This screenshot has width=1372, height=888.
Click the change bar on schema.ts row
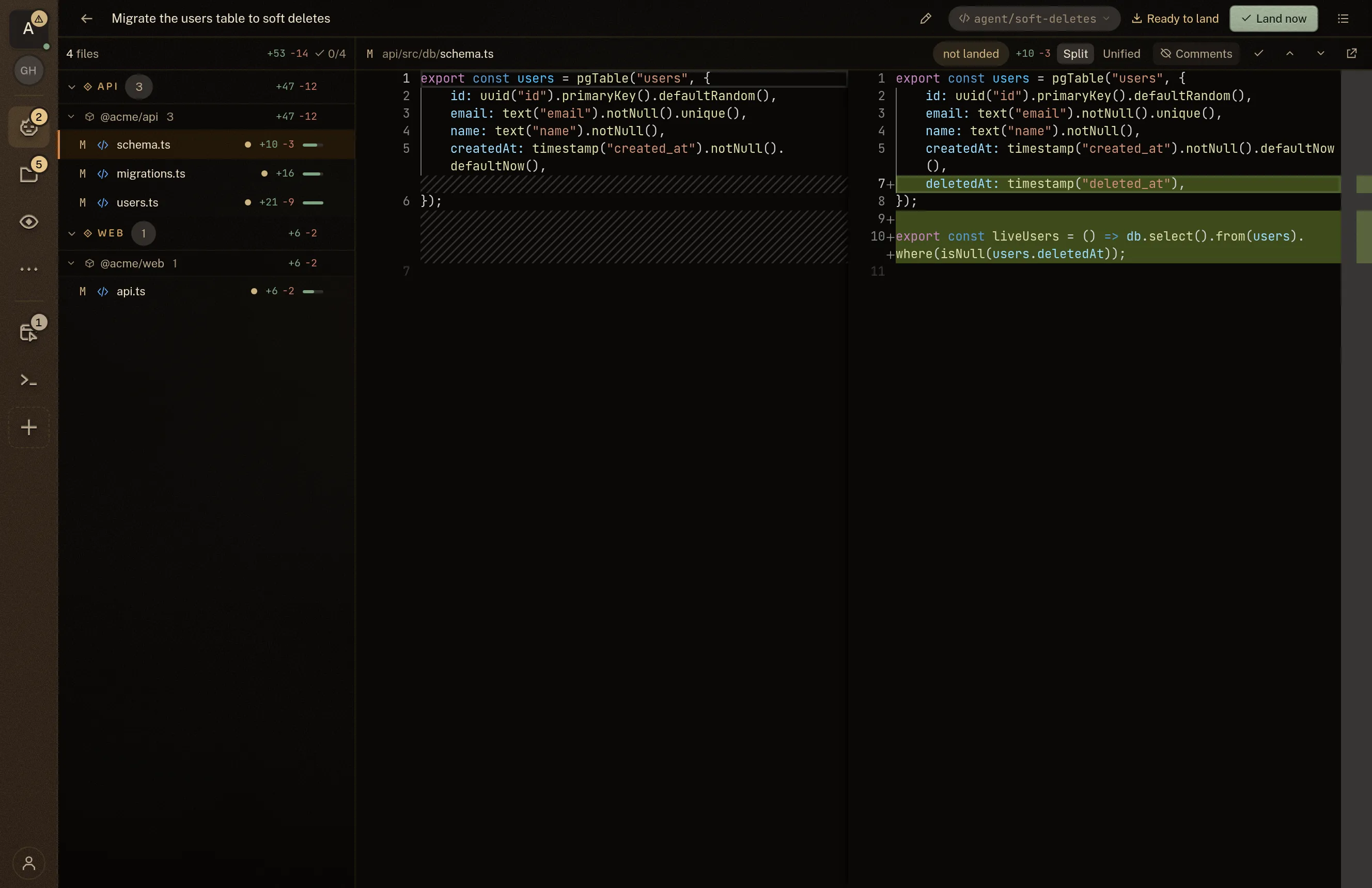[313, 145]
